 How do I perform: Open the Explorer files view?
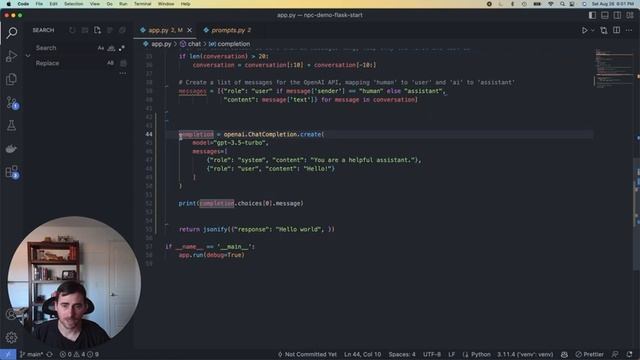[11, 79]
